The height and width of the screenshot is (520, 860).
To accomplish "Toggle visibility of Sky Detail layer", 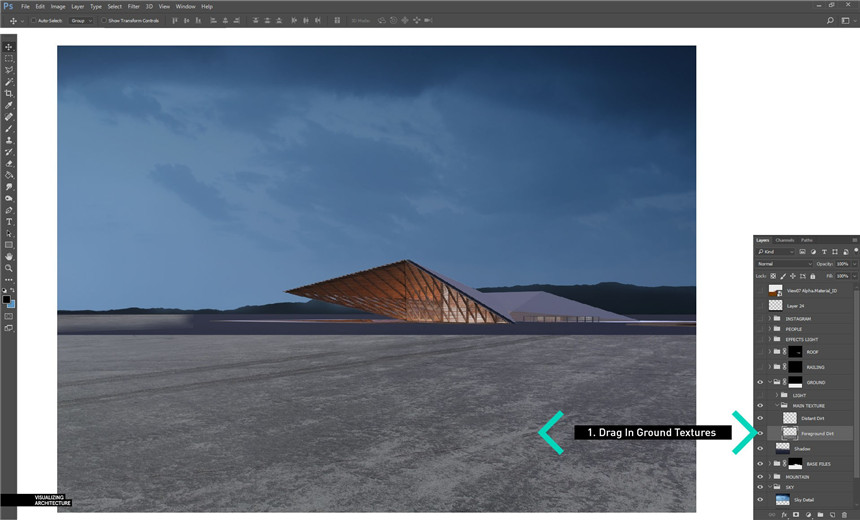I will point(760,499).
